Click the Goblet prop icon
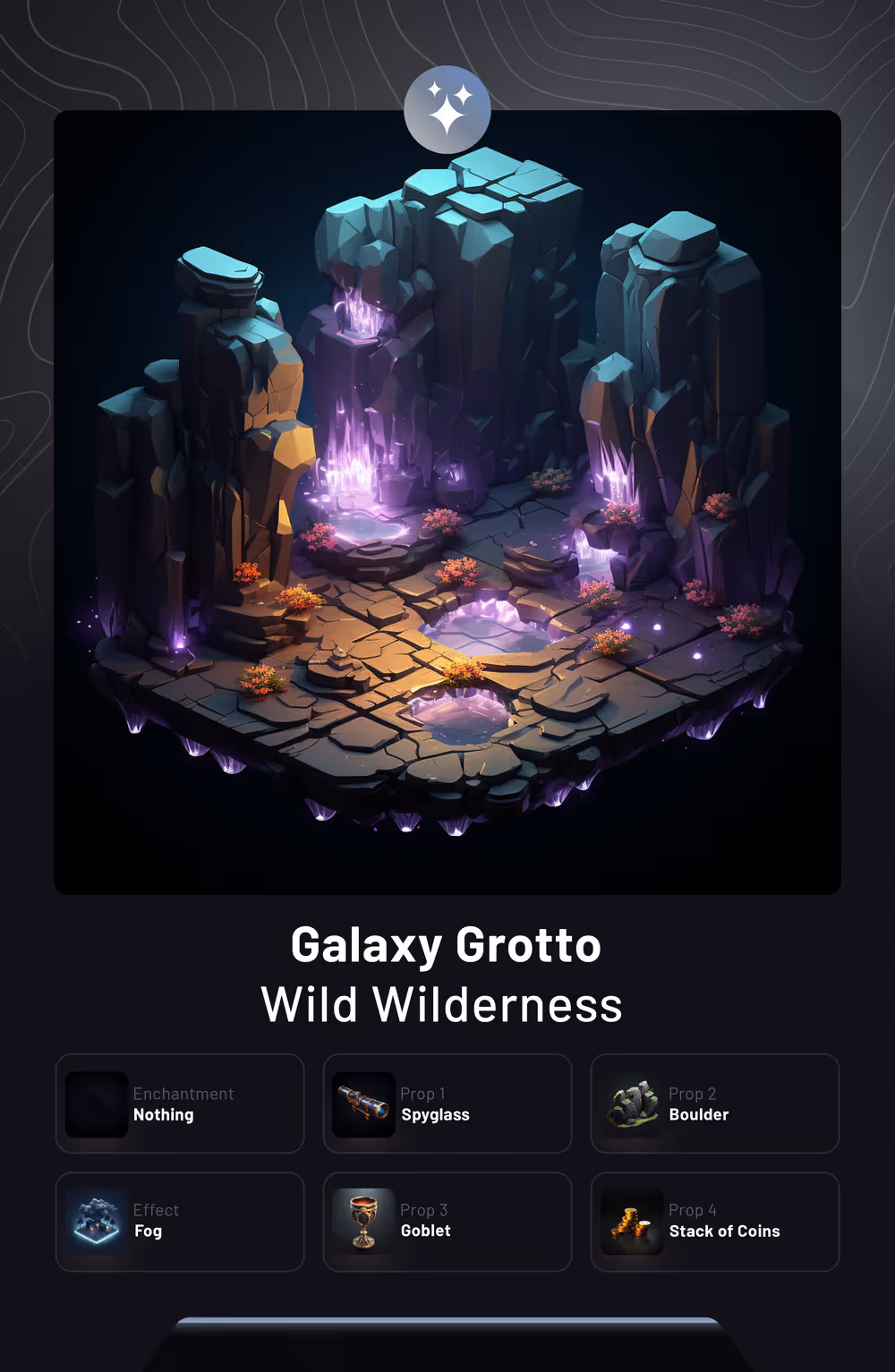895x1372 pixels. [363, 1221]
